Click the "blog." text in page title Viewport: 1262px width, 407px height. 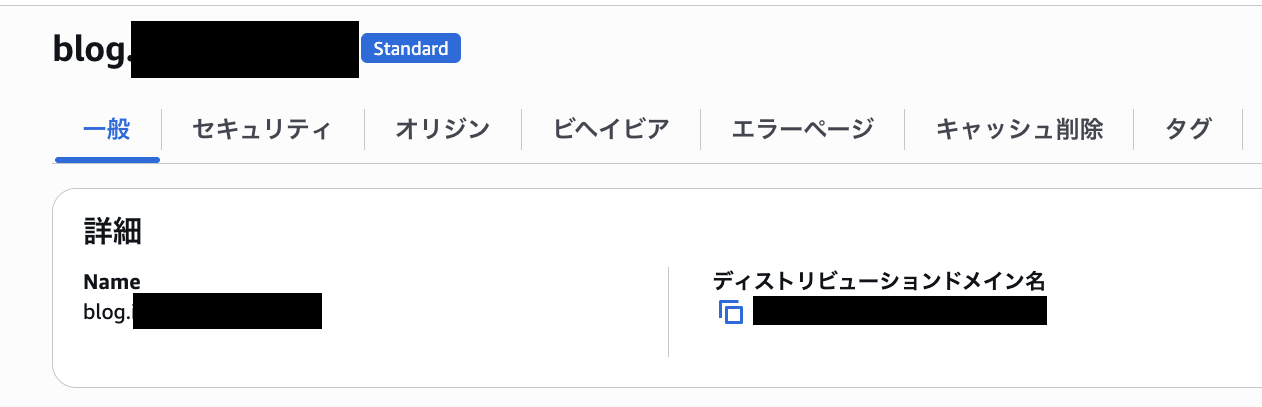click(91, 49)
